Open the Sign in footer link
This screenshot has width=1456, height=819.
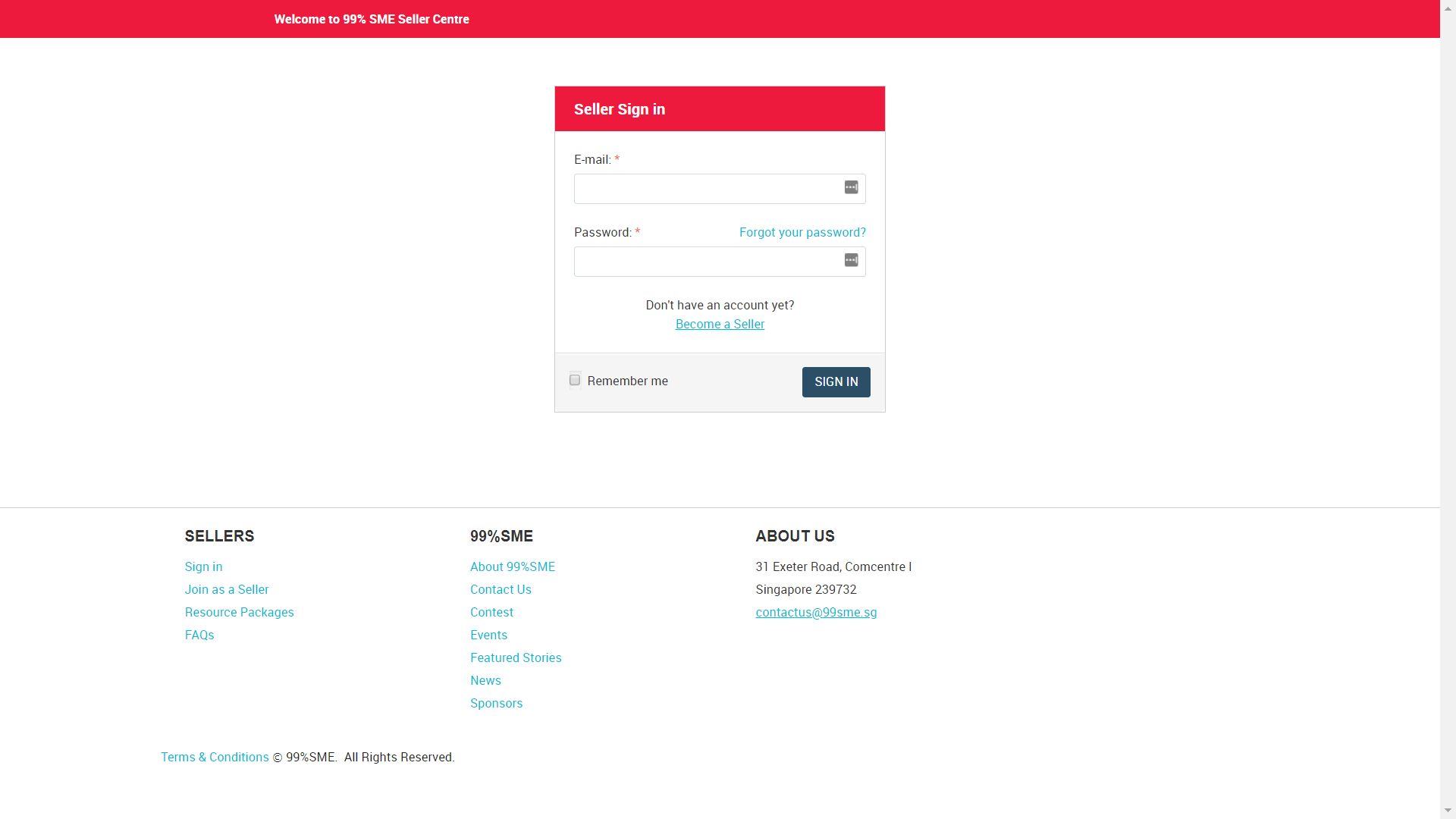(x=203, y=566)
